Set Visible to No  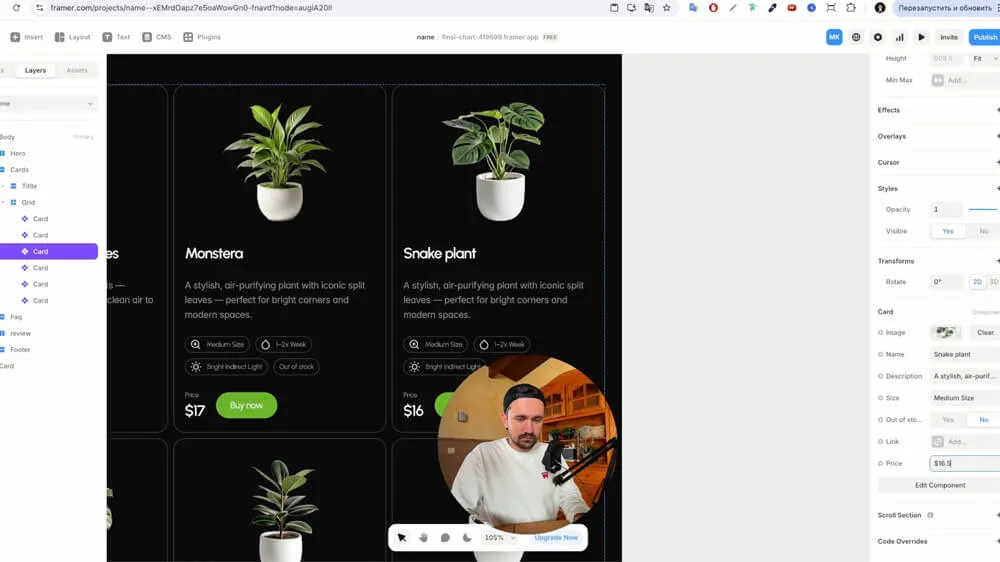[x=983, y=231]
